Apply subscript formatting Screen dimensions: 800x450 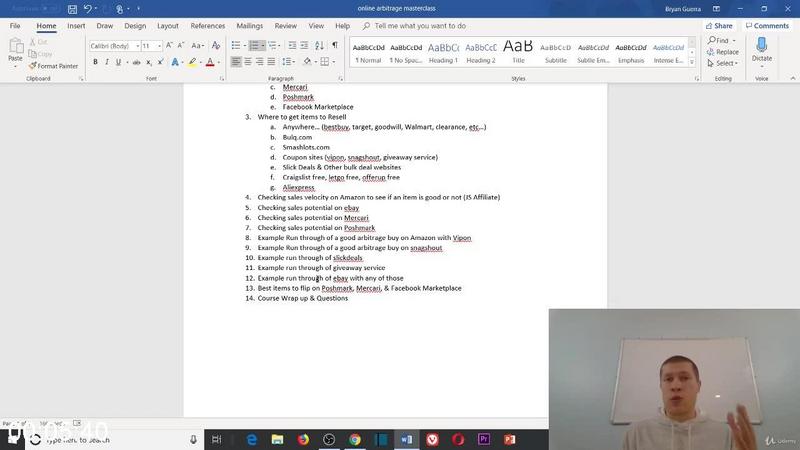point(148,62)
